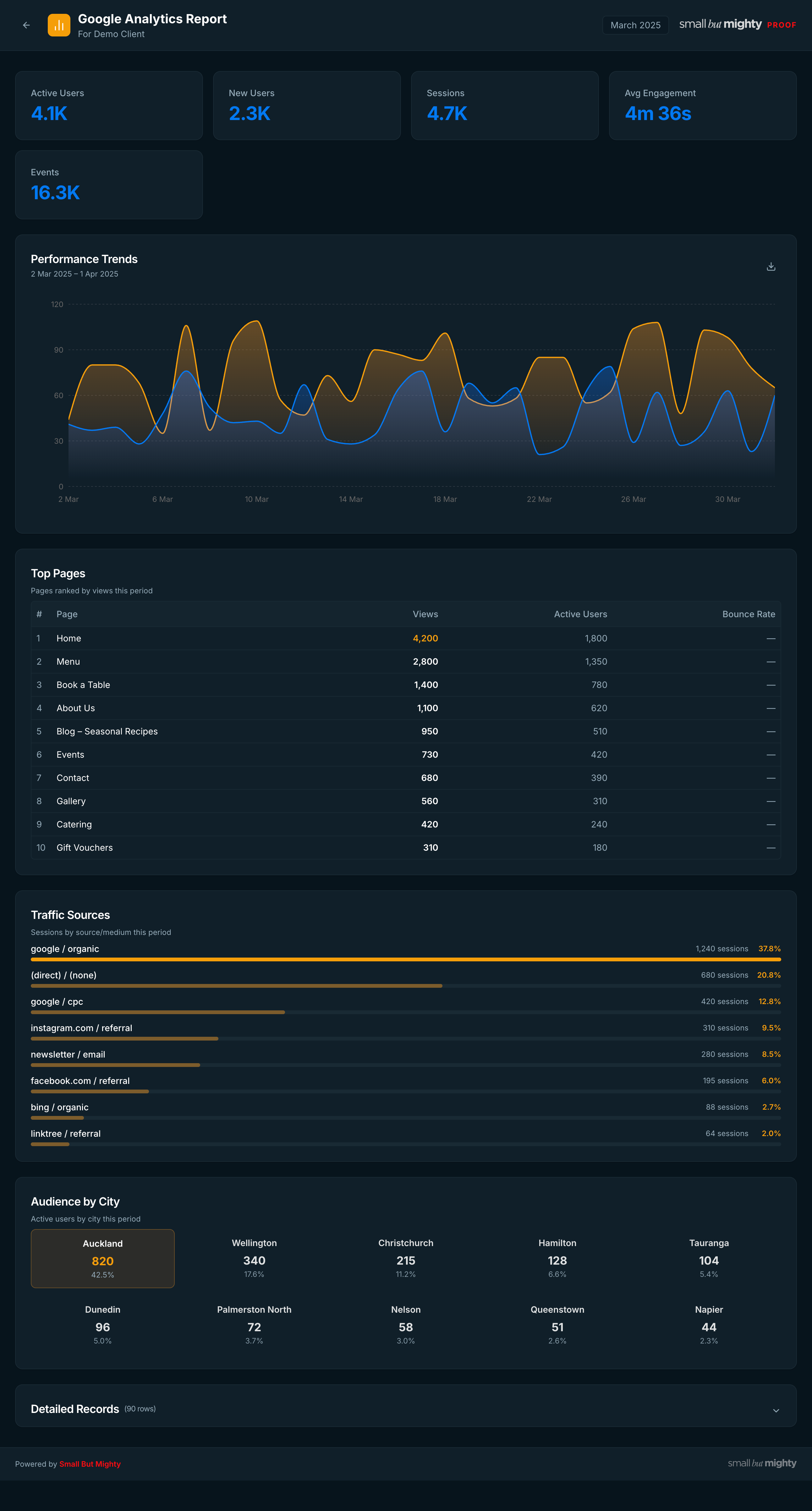Click the google / cpc progress bar
The width and height of the screenshot is (812, 1511).
(406, 1013)
